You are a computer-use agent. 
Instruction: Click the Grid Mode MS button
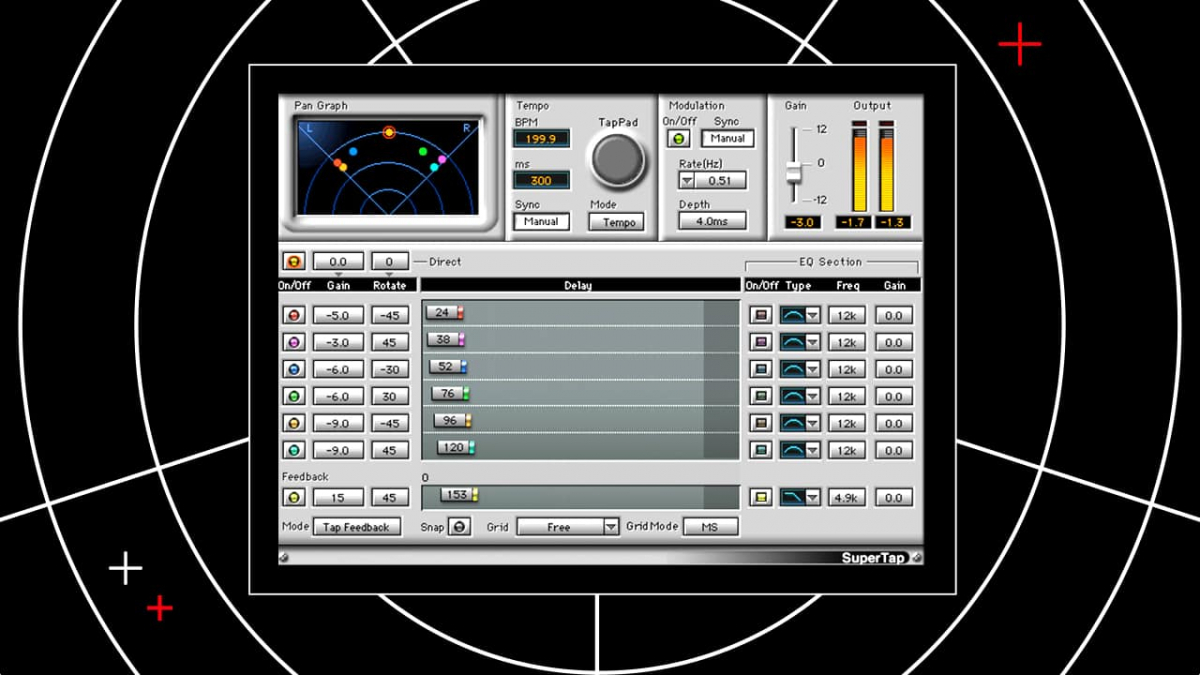pyautogui.click(x=710, y=527)
